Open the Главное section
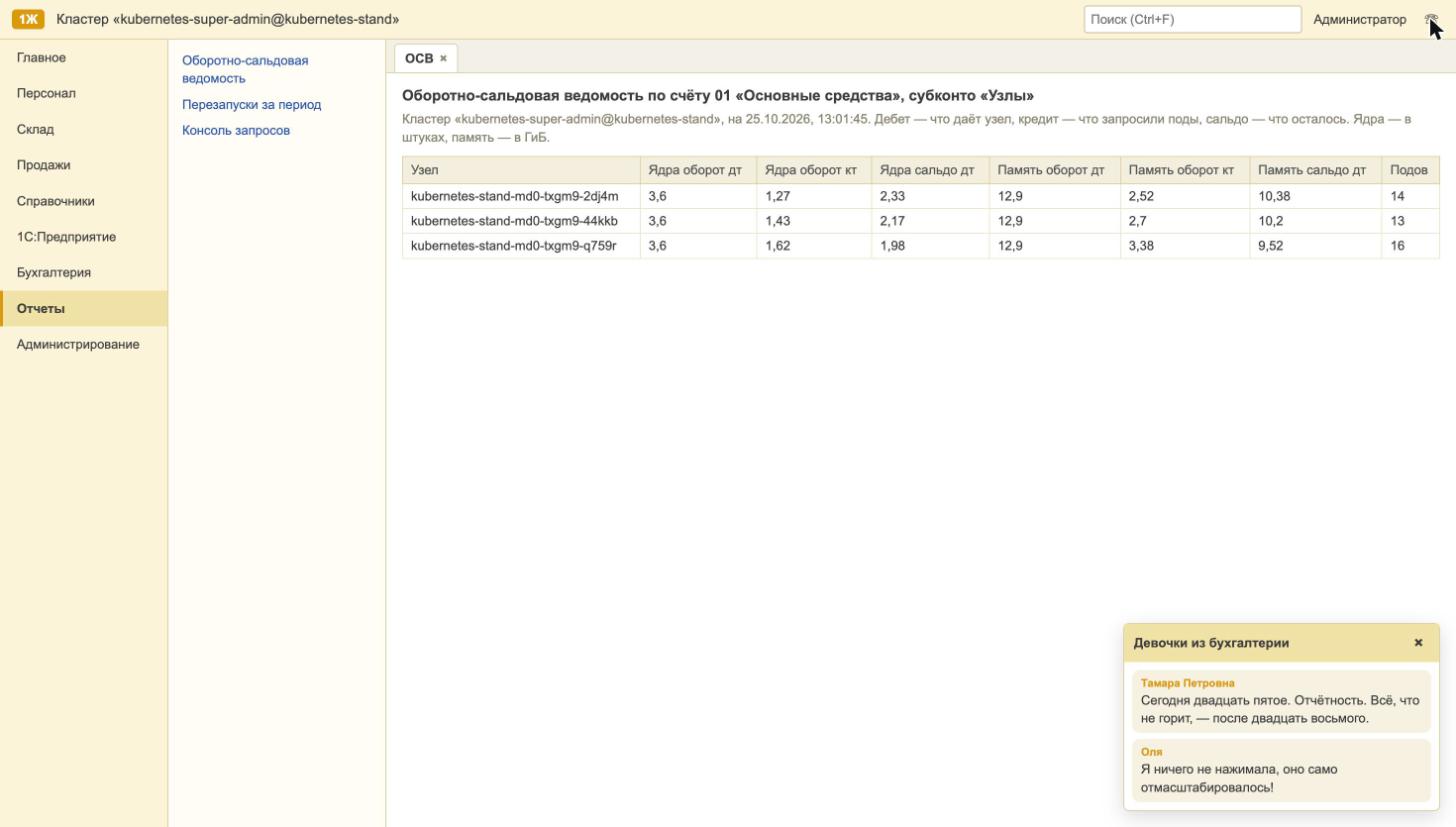 [x=84, y=58]
